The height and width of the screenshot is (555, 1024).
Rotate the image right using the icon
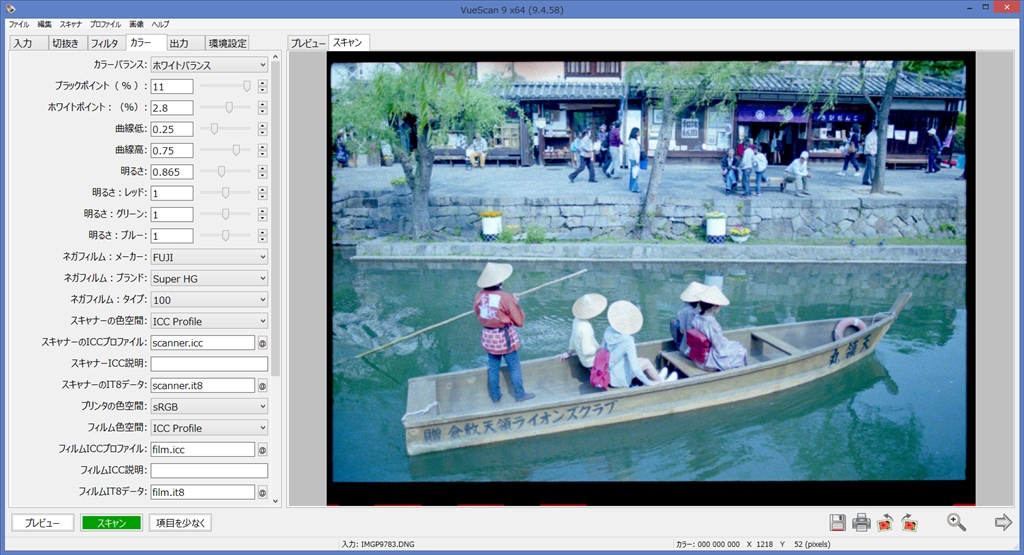pos(909,522)
